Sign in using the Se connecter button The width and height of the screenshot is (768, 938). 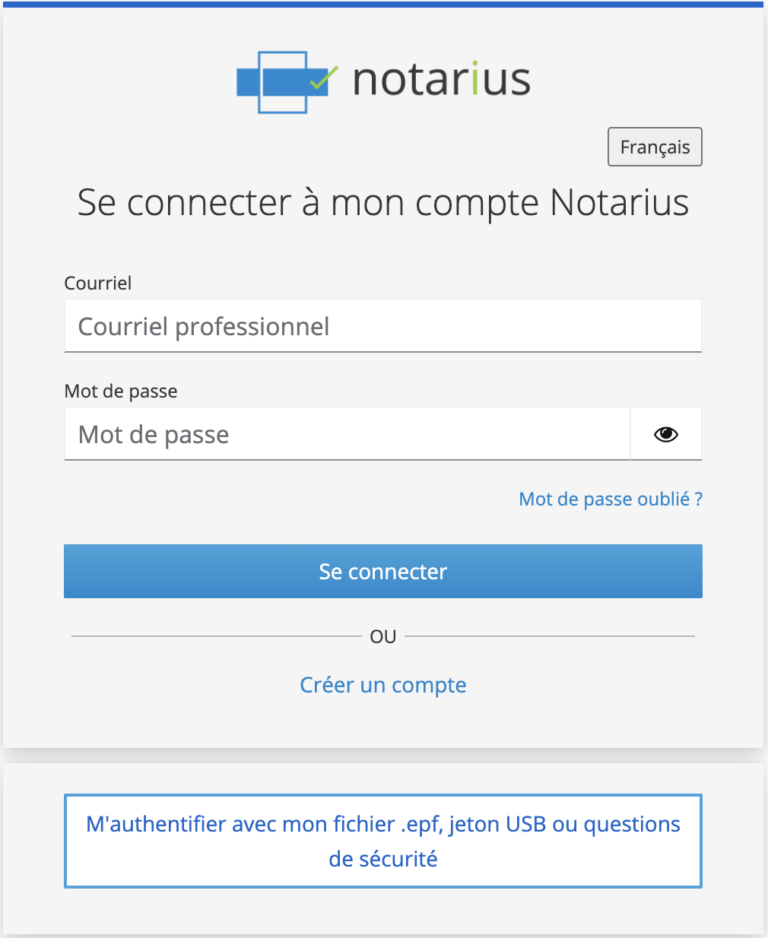click(383, 571)
